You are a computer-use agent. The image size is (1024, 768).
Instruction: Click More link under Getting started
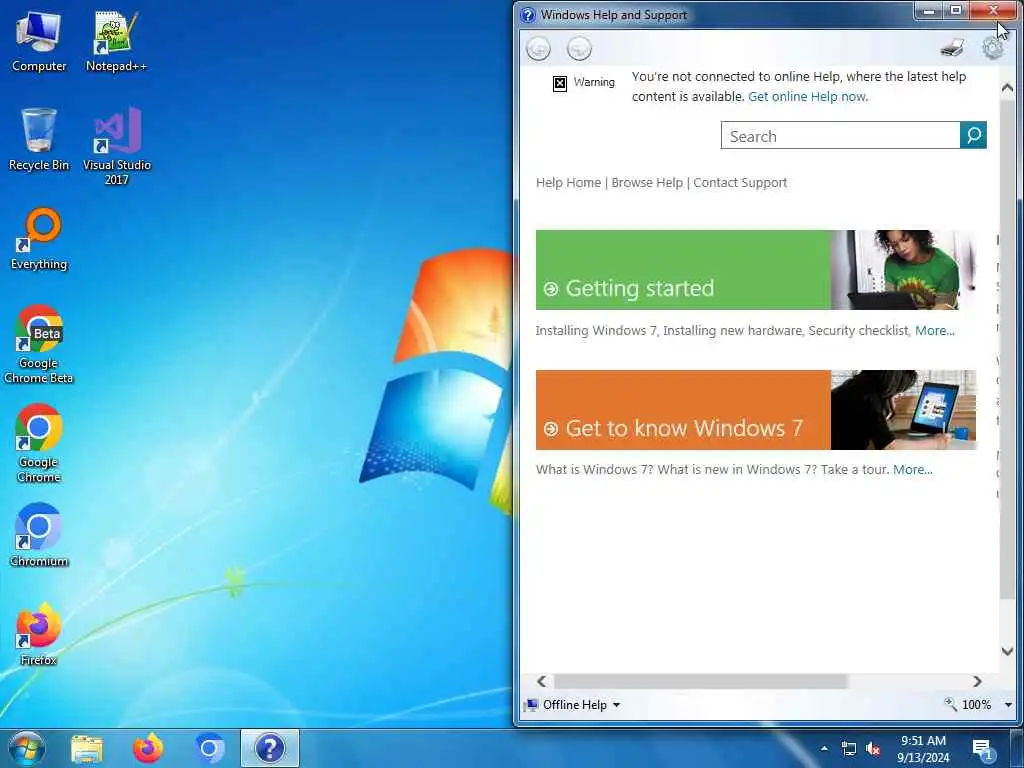point(935,330)
